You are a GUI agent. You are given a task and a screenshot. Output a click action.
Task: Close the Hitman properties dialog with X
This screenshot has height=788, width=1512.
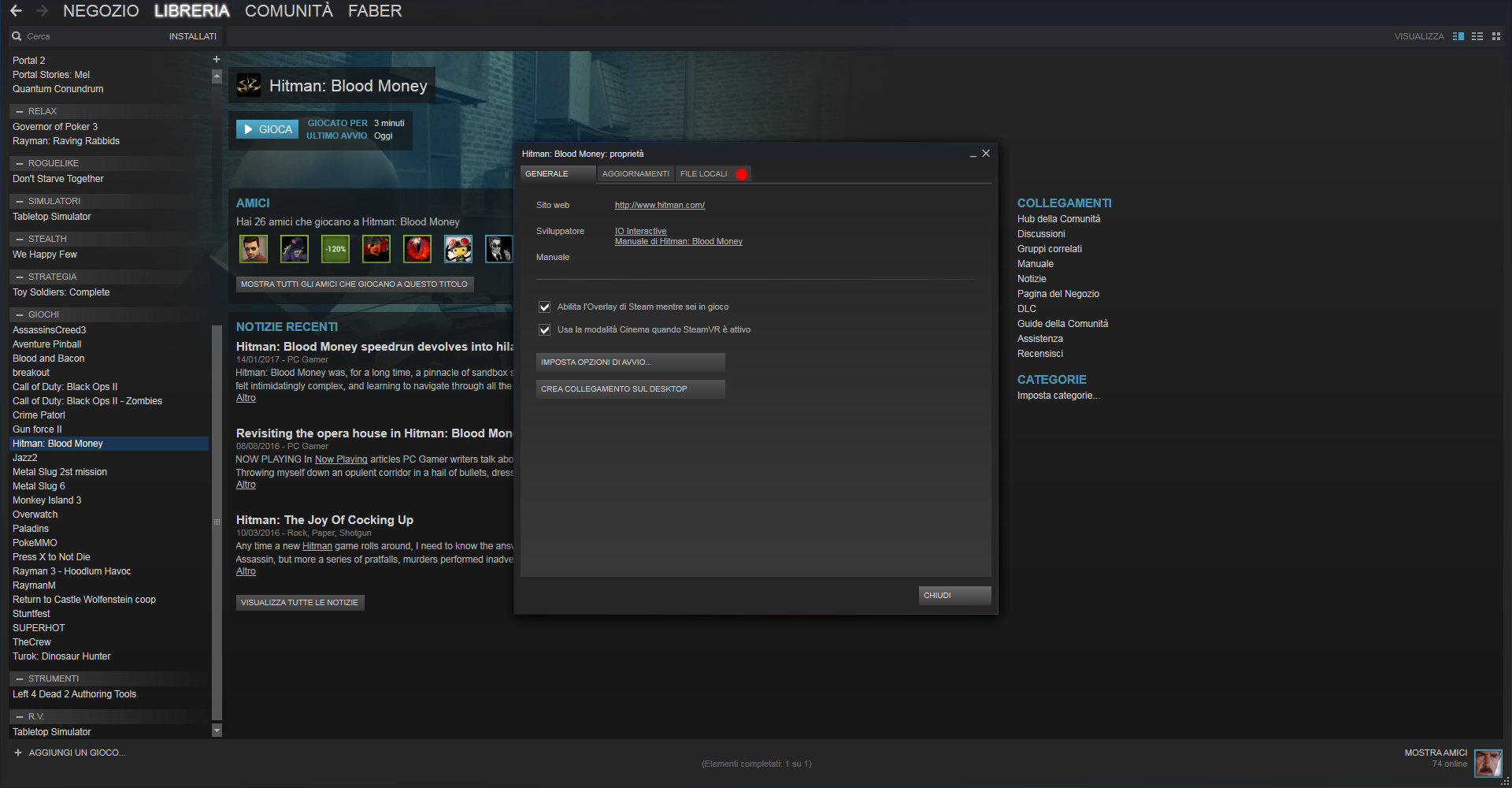click(x=986, y=154)
